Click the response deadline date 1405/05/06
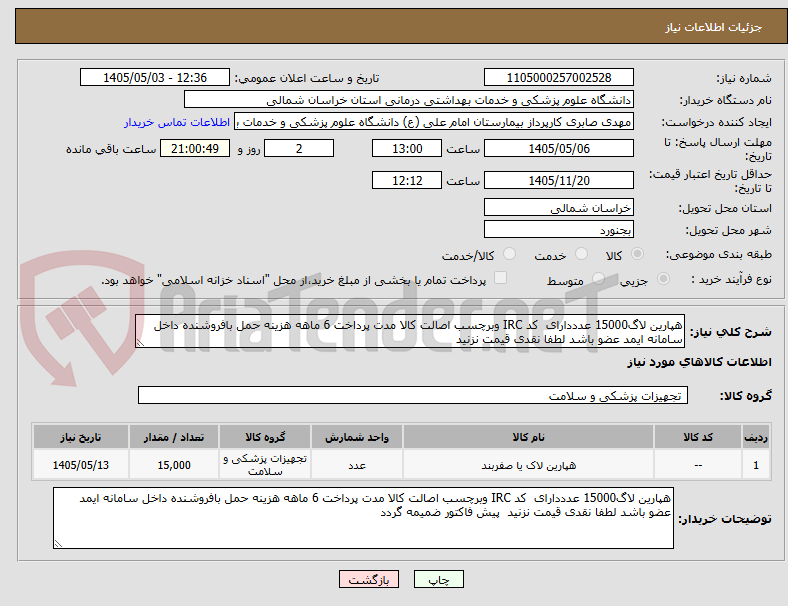Screen dimensions: 788x606 coord(558,148)
